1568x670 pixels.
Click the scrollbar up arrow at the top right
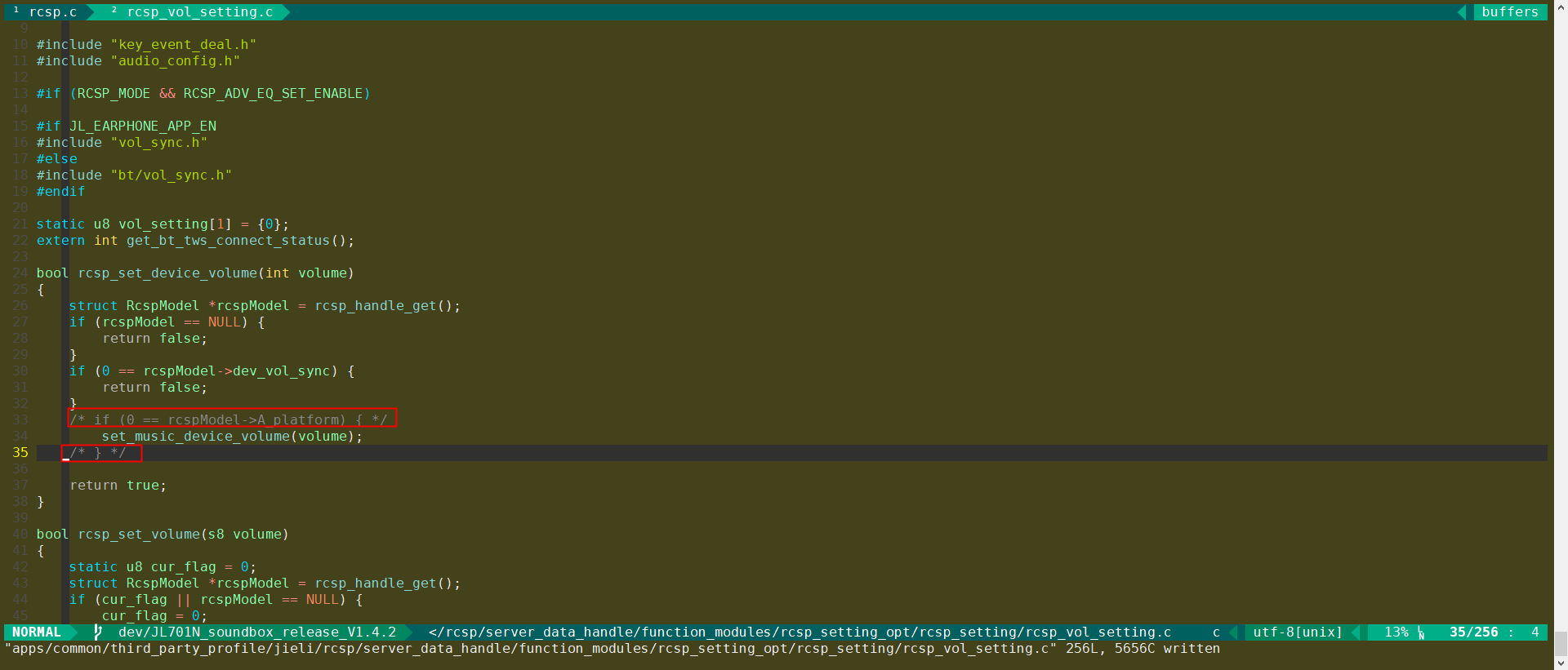pos(1561,7)
